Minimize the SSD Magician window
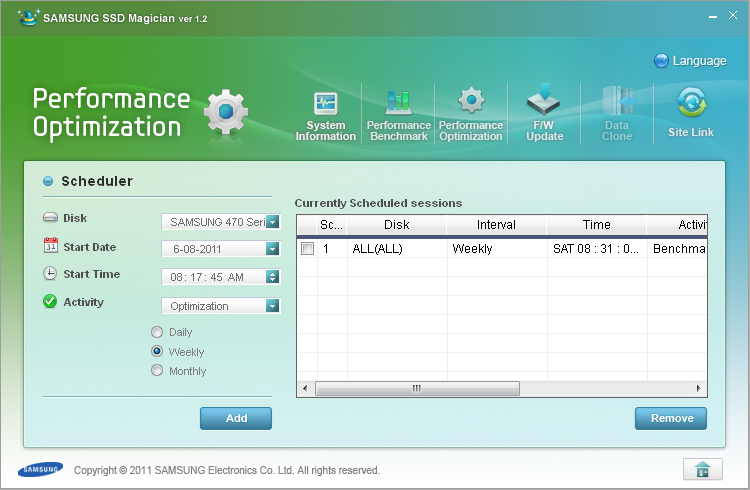 pyautogui.click(x=713, y=16)
